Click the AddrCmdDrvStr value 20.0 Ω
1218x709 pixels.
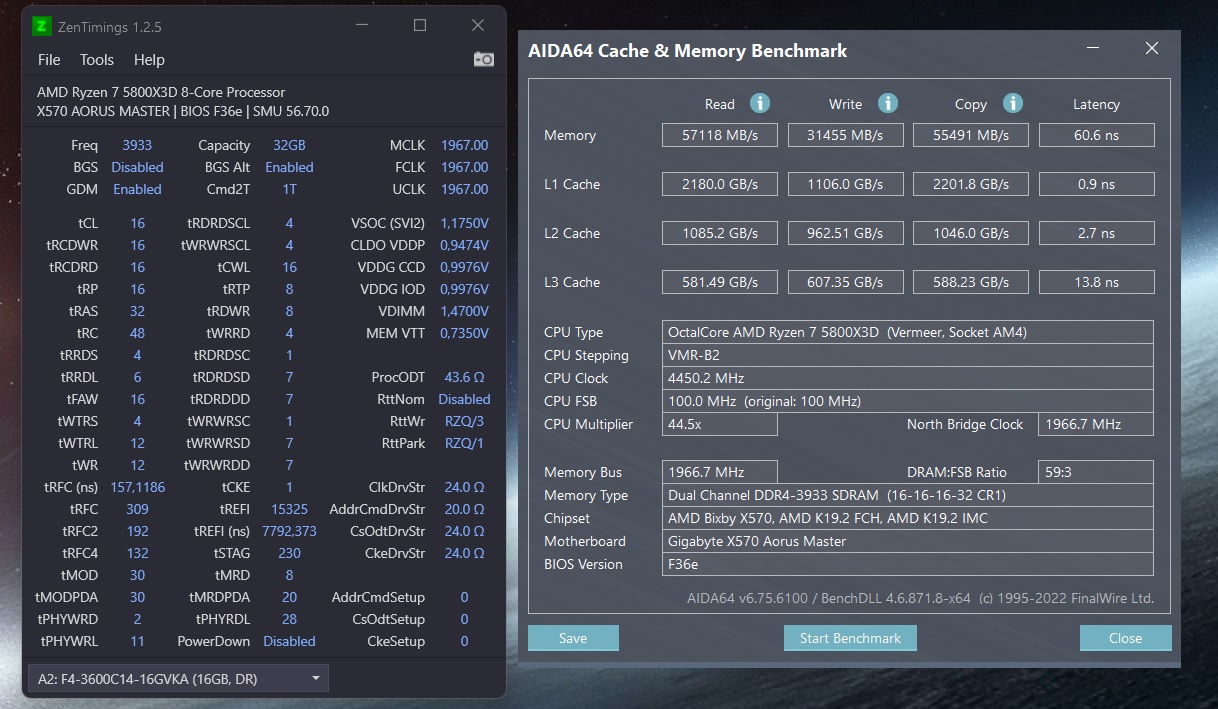[x=464, y=509]
